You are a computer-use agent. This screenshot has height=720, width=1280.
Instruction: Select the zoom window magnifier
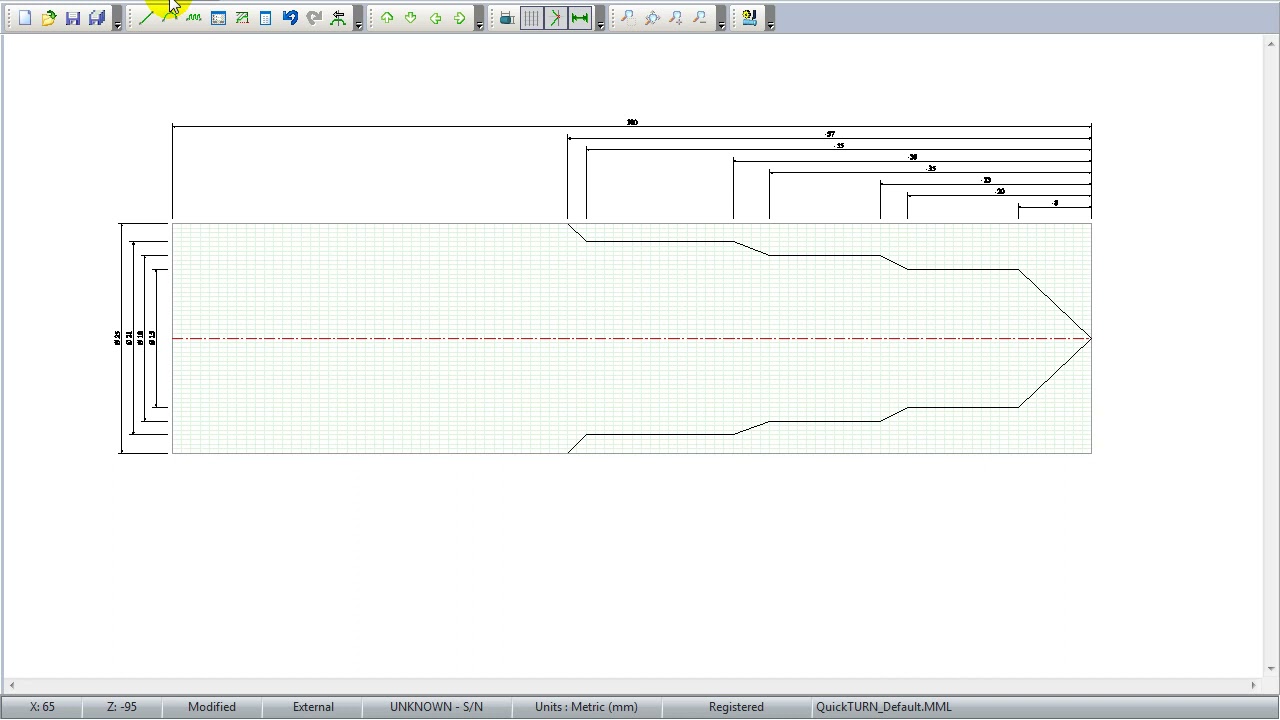coord(628,18)
